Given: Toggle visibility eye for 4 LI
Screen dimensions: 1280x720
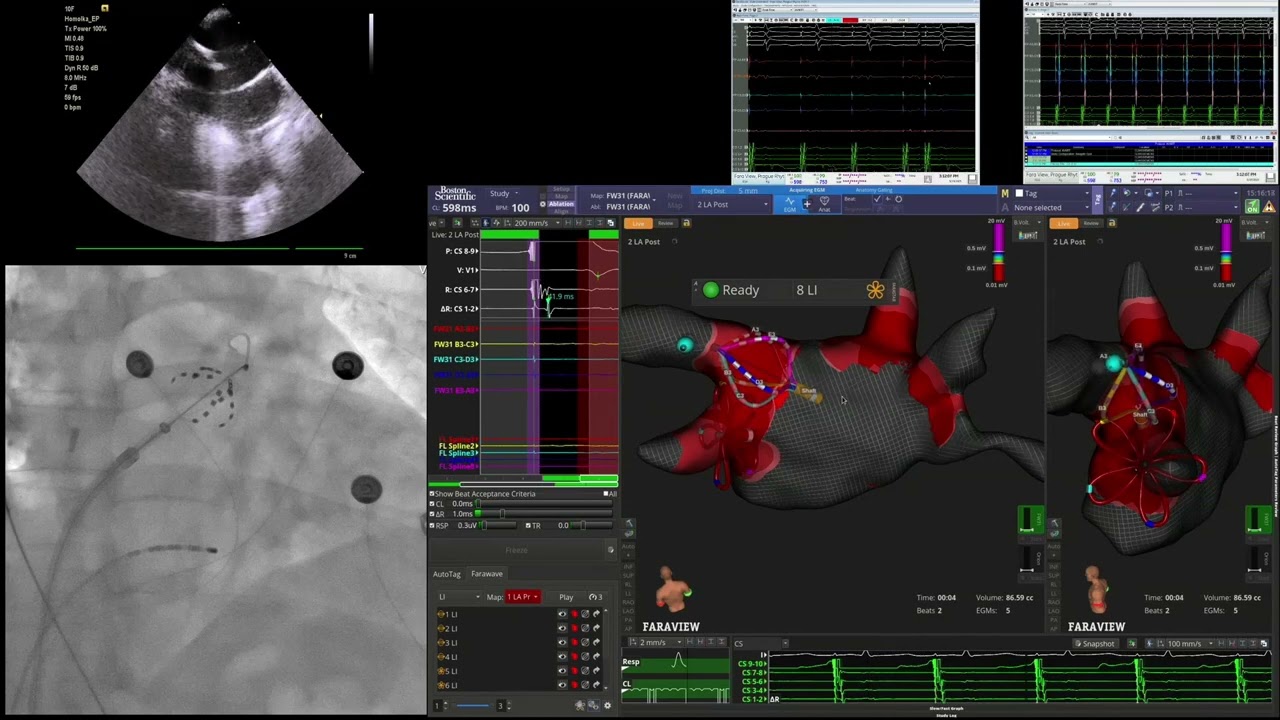Looking at the screenshot, I should pos(562,657).
